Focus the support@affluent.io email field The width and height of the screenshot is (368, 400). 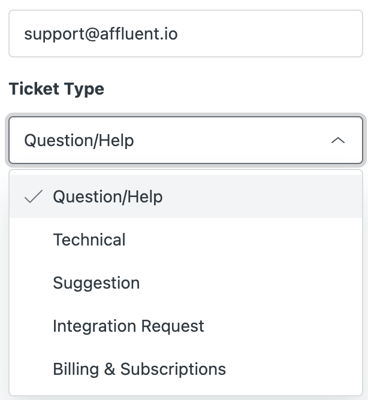click(186, 34)
